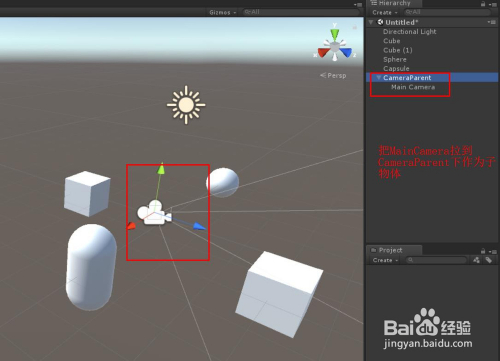
Task: Click the Scene view search field
Action: tap(300, 12)
